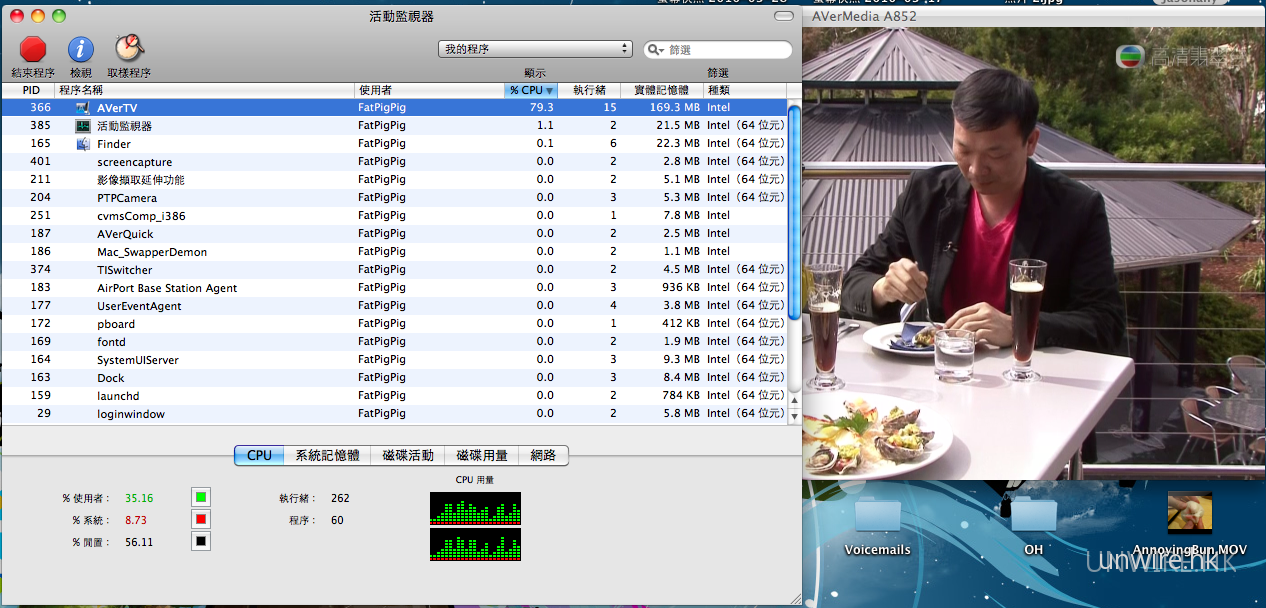The height and width of the screenshot is (608, 1266).
Task: Click the 取樣程序 sample process icon
Action: tap(129, 49)
